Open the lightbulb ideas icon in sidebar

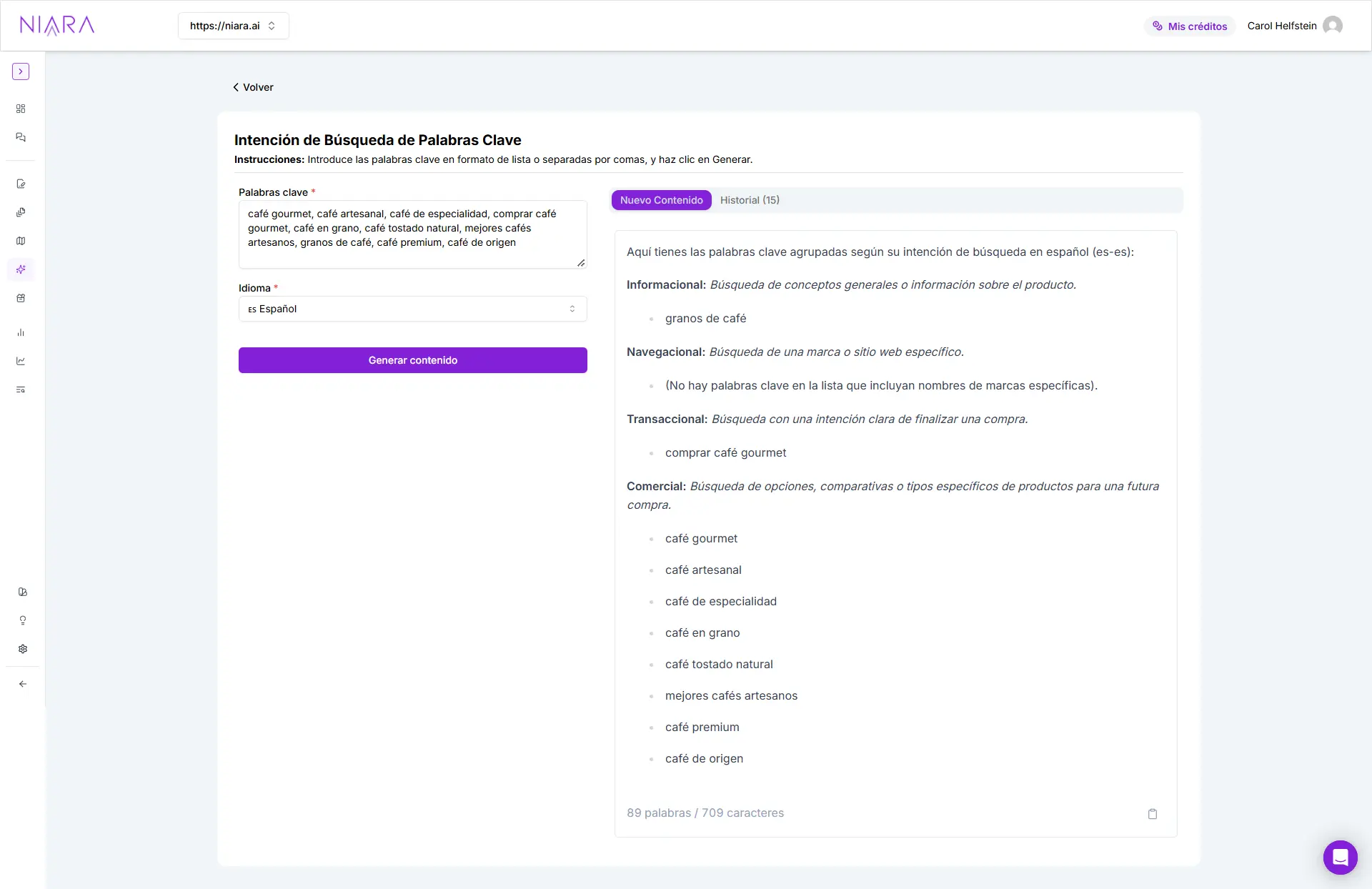pos(23,620)
